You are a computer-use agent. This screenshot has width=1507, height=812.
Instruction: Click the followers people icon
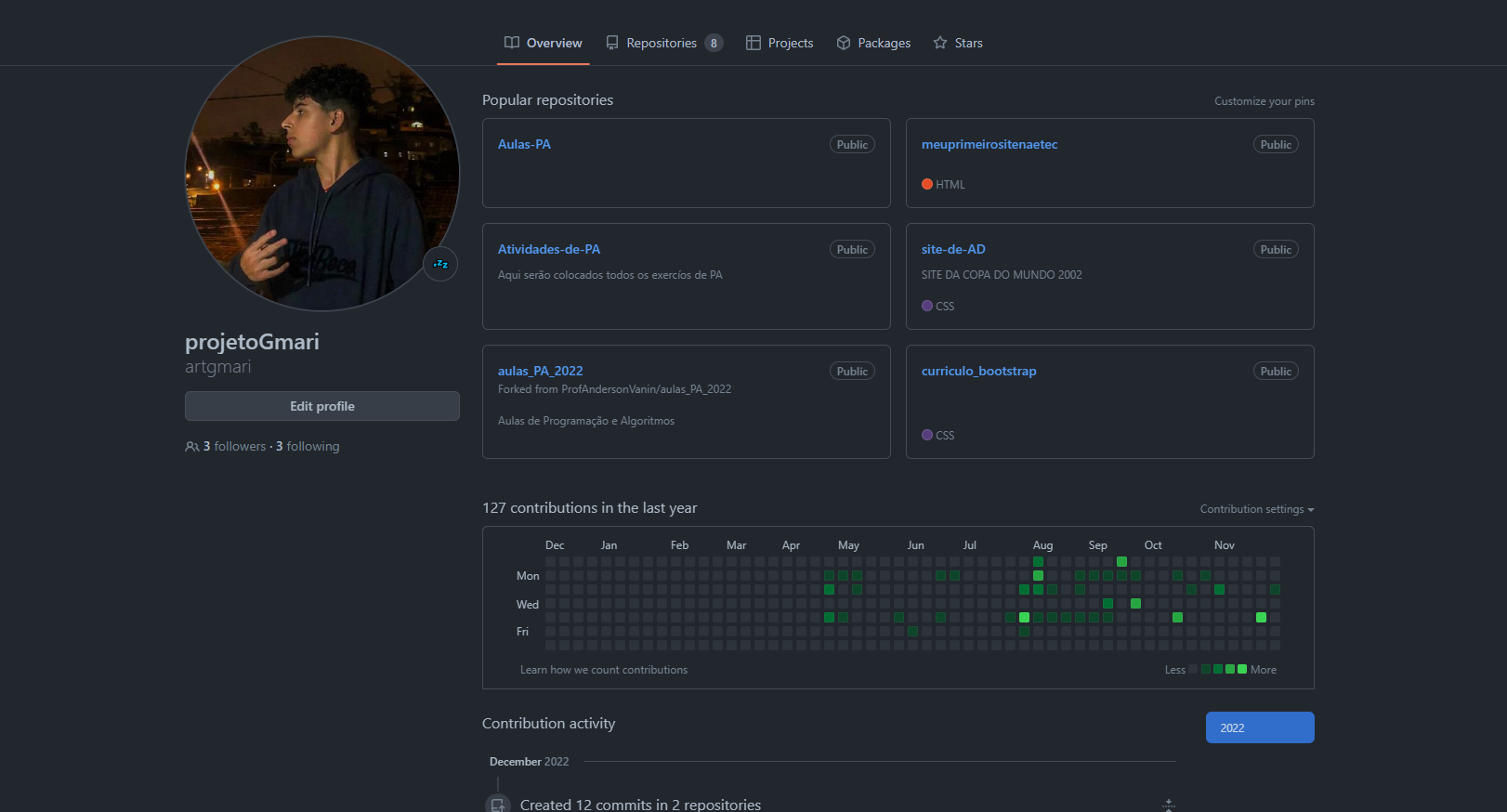coord(191,447)
